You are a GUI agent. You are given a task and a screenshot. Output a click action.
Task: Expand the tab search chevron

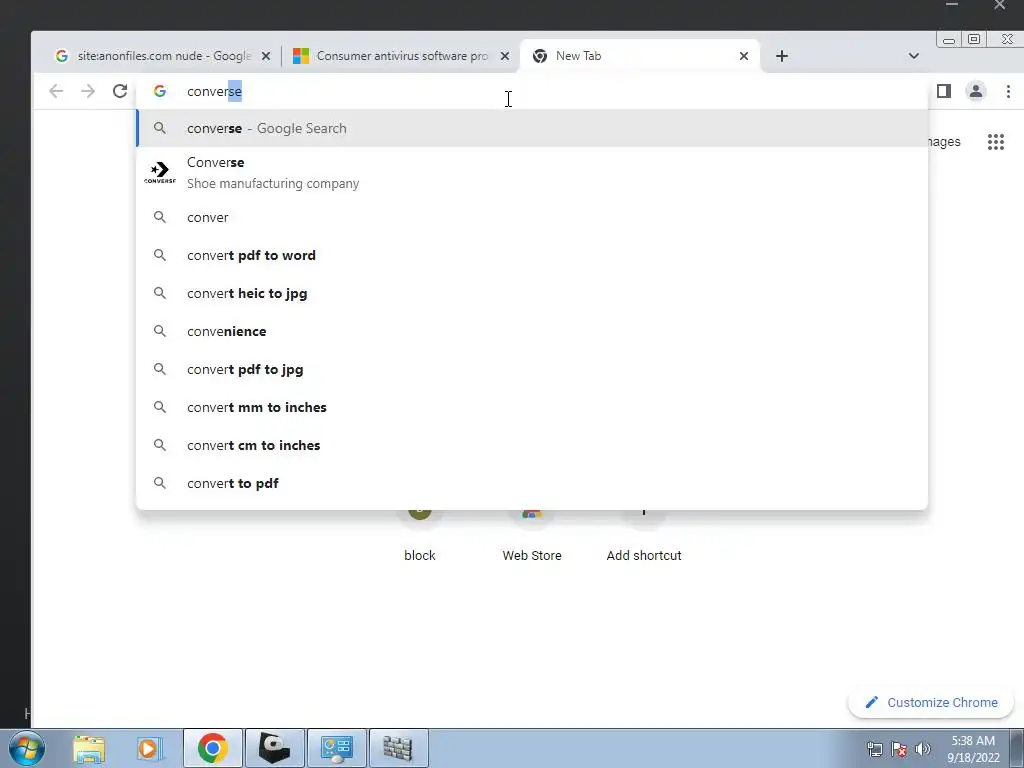[x=914, y=56]
